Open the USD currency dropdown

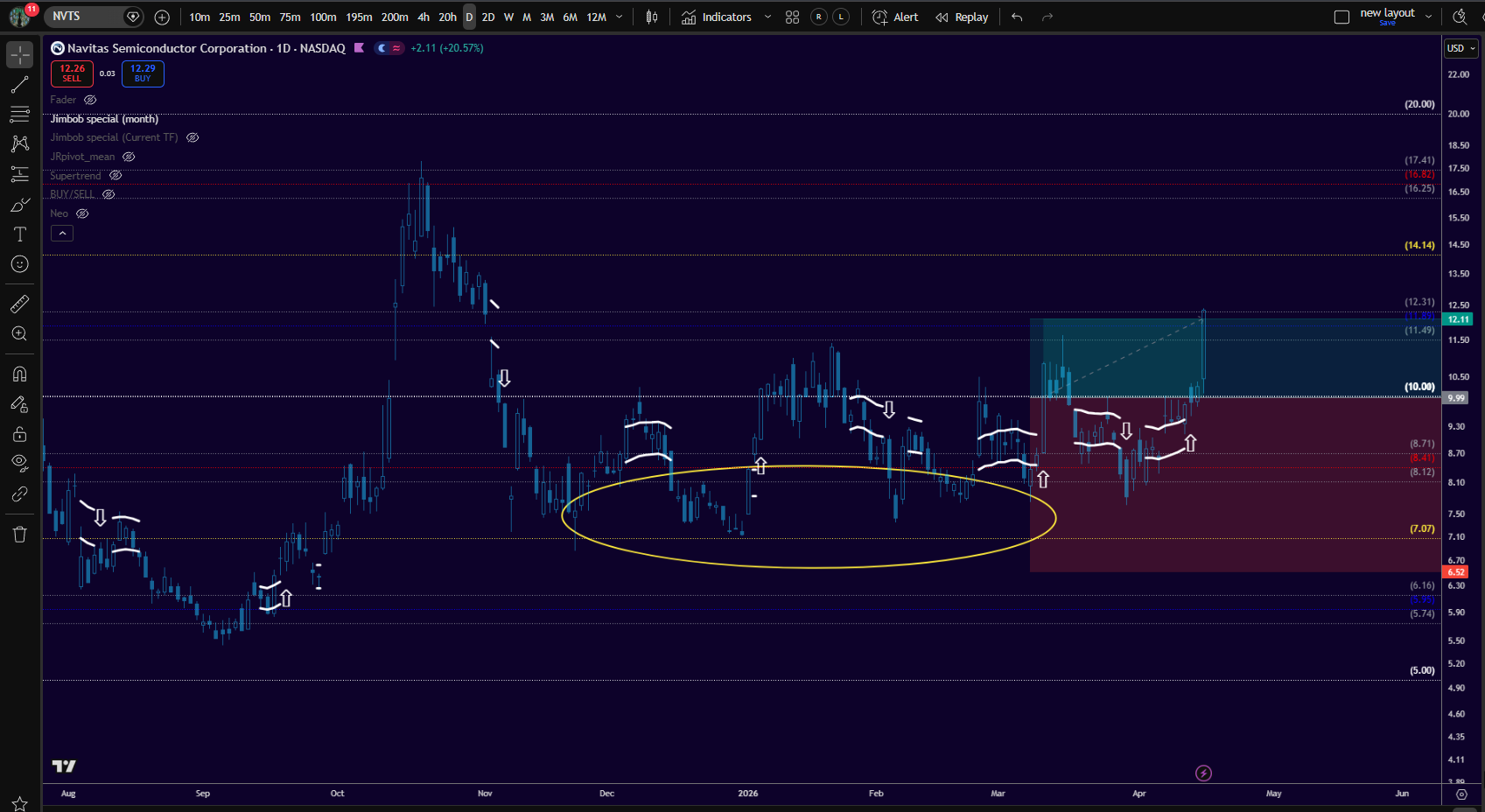tap(1460, 48)
